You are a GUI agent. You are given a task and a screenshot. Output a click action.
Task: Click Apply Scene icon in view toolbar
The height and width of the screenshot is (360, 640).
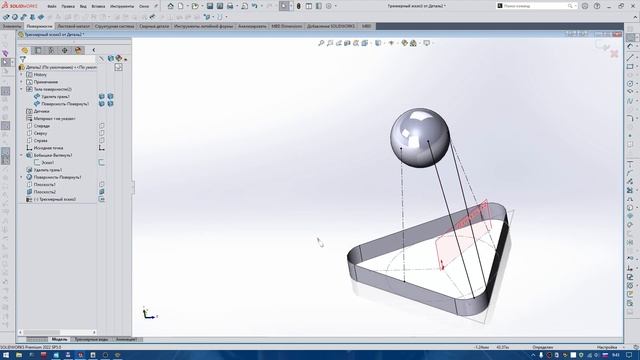pyautogui.click(x=413, y=43)
